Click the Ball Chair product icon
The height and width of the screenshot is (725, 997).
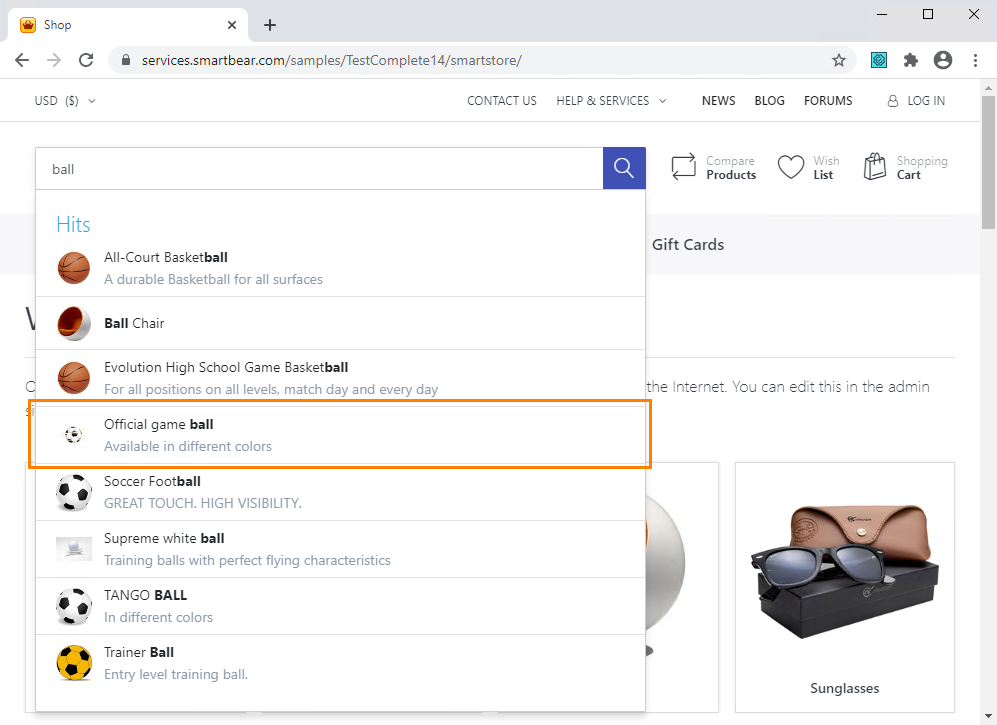click(x=73, y=321)
